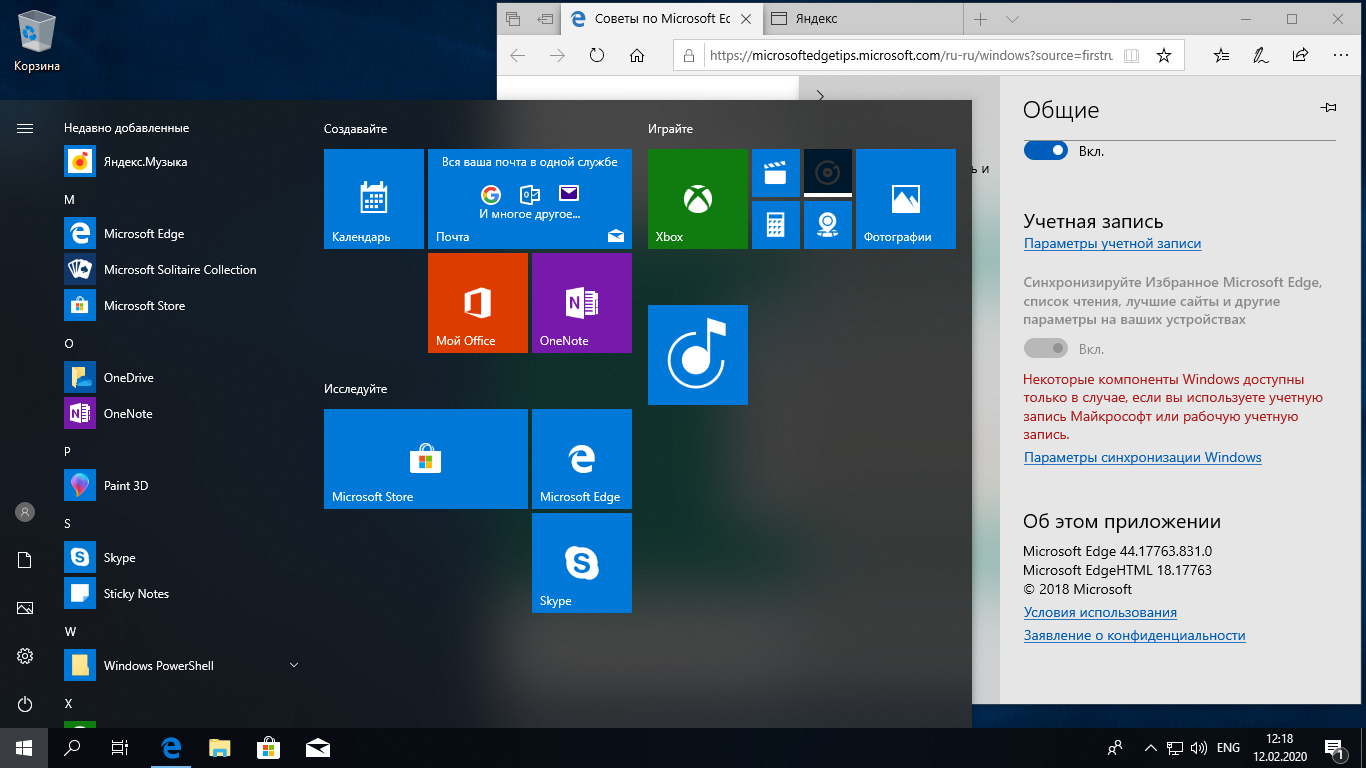Open Task View on the taskbar

click(120, 748)
